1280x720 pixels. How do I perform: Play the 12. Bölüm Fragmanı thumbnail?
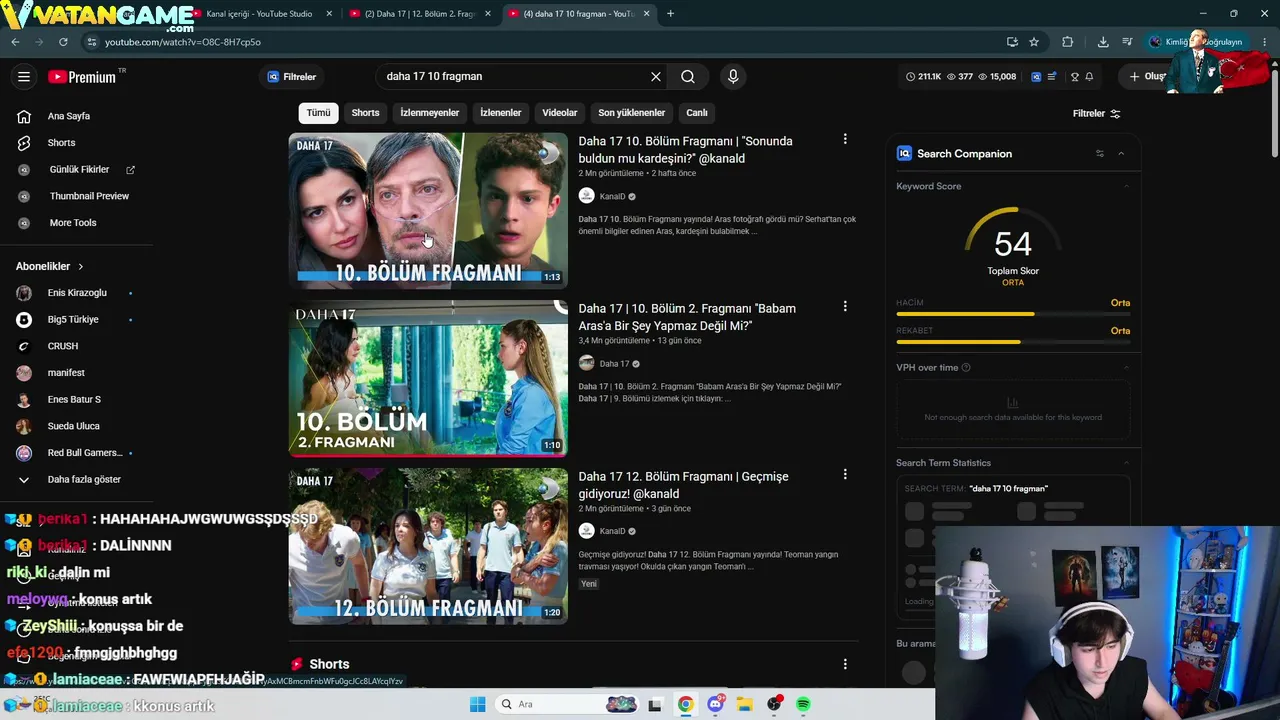428,546
